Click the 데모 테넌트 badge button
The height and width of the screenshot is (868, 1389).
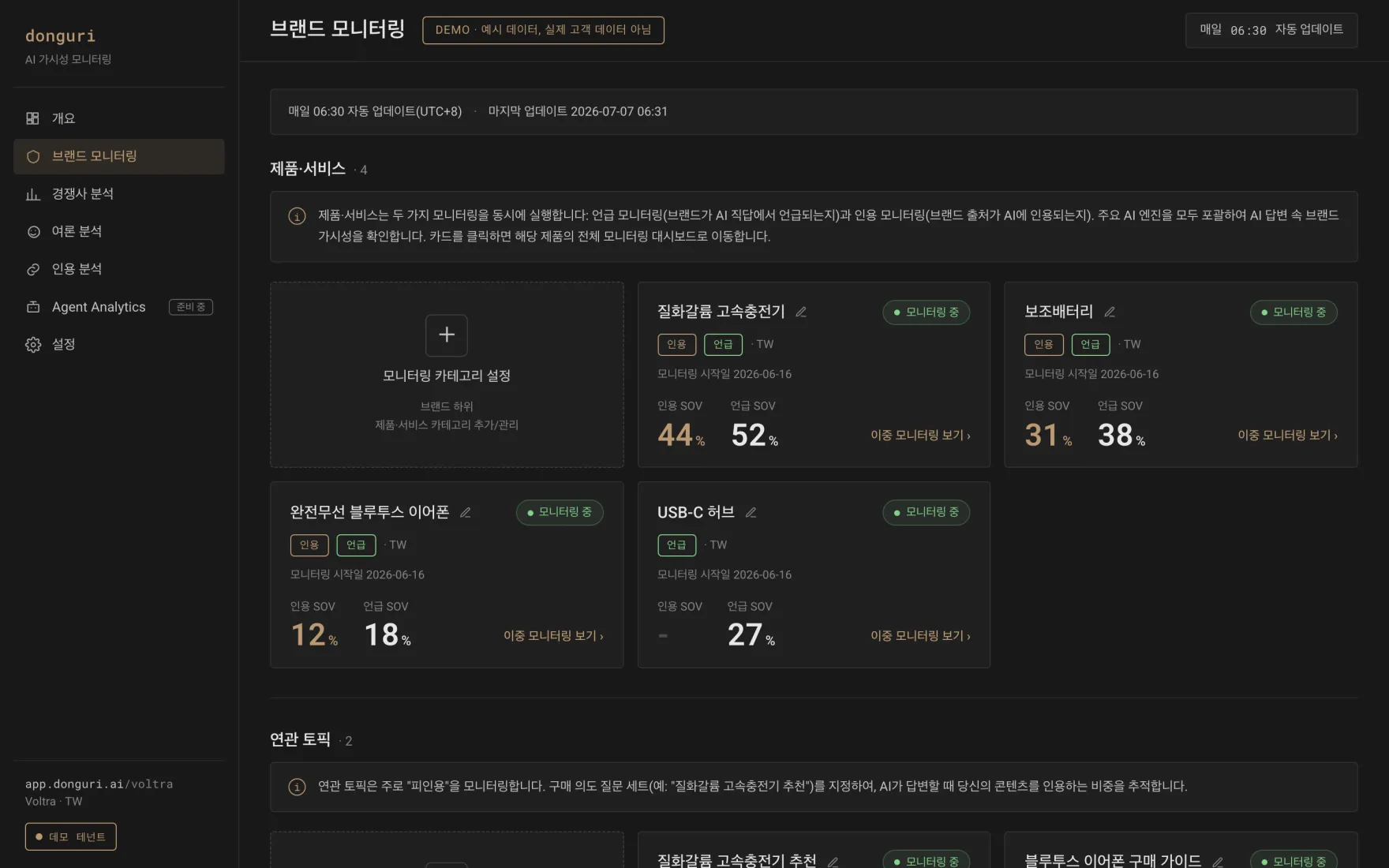[x=70, y=836]
